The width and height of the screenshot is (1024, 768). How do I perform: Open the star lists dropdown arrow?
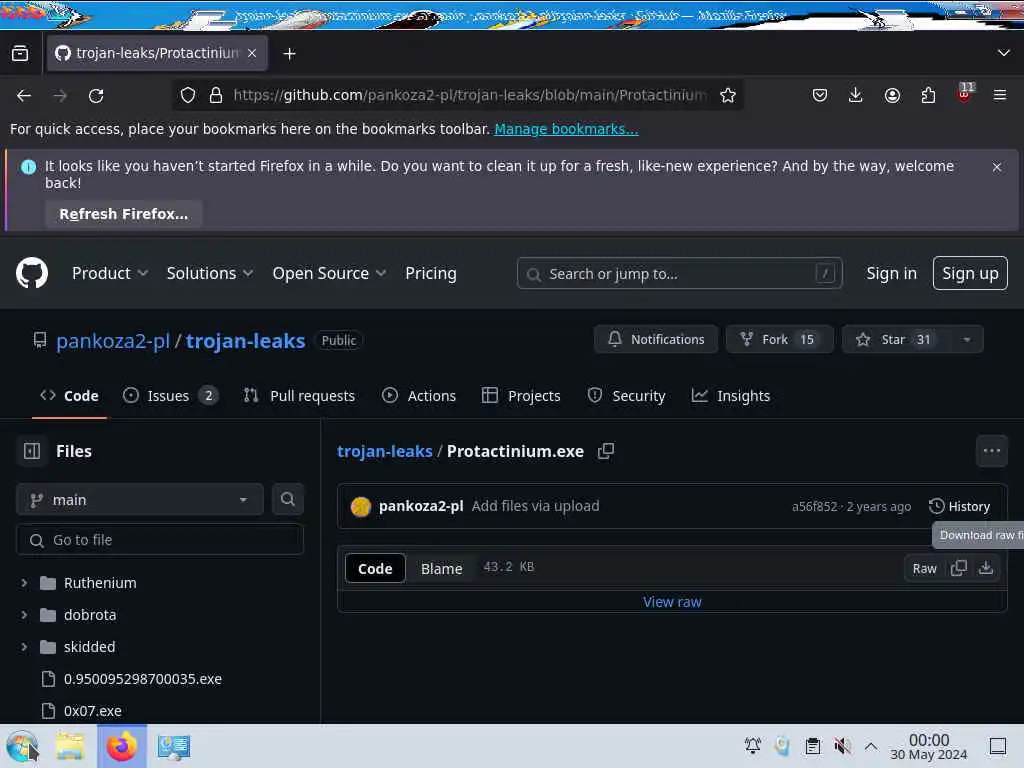967,340
